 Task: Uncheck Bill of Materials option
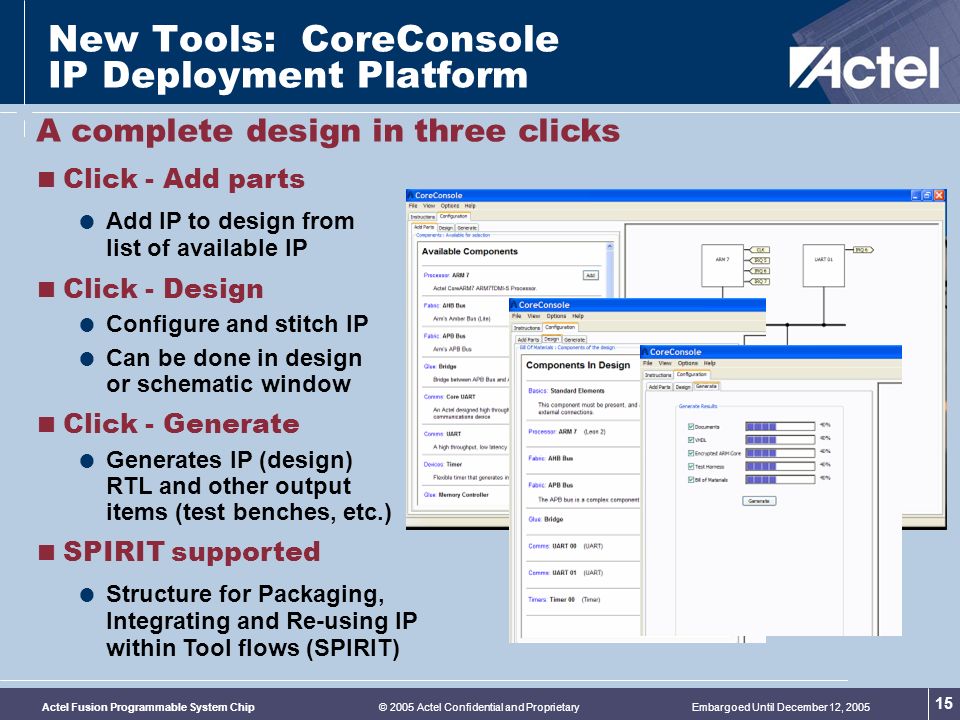[691, 479]
